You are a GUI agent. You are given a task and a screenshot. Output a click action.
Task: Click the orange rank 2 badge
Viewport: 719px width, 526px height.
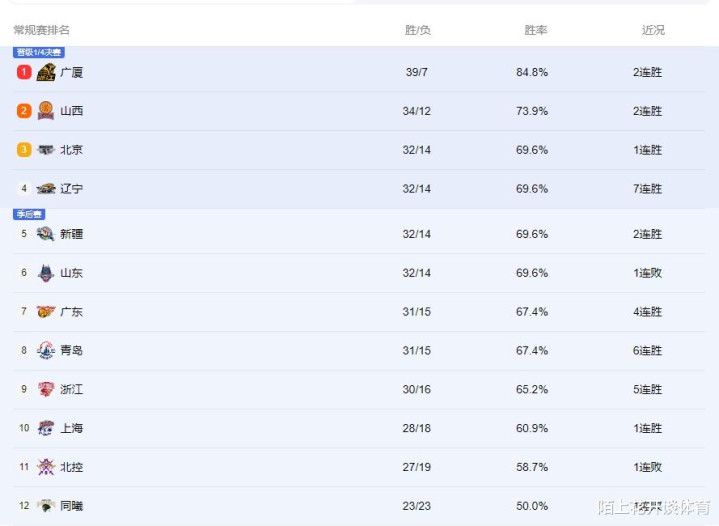24,111
